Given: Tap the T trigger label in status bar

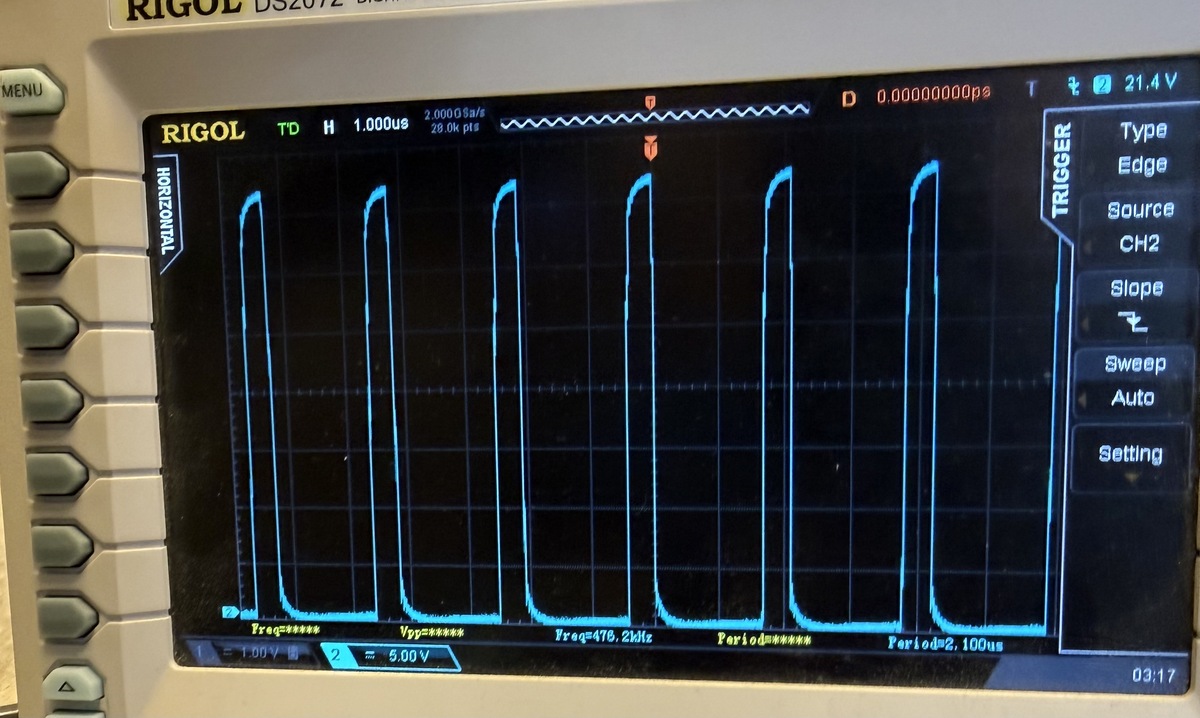Looking at the screenshot, I should coord(1032,90).
